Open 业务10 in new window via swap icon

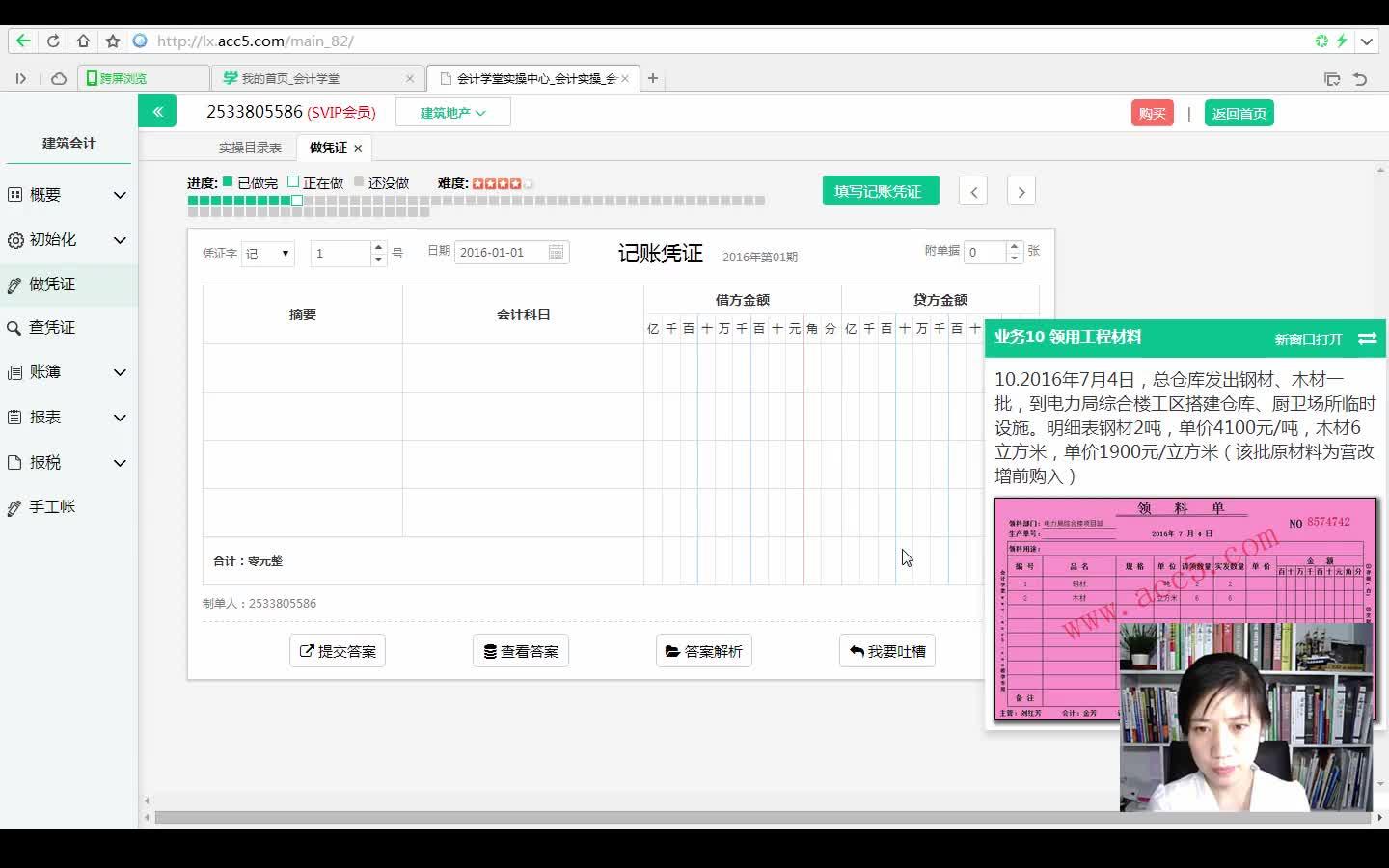pyautogui.click(x=1366, y=339)
